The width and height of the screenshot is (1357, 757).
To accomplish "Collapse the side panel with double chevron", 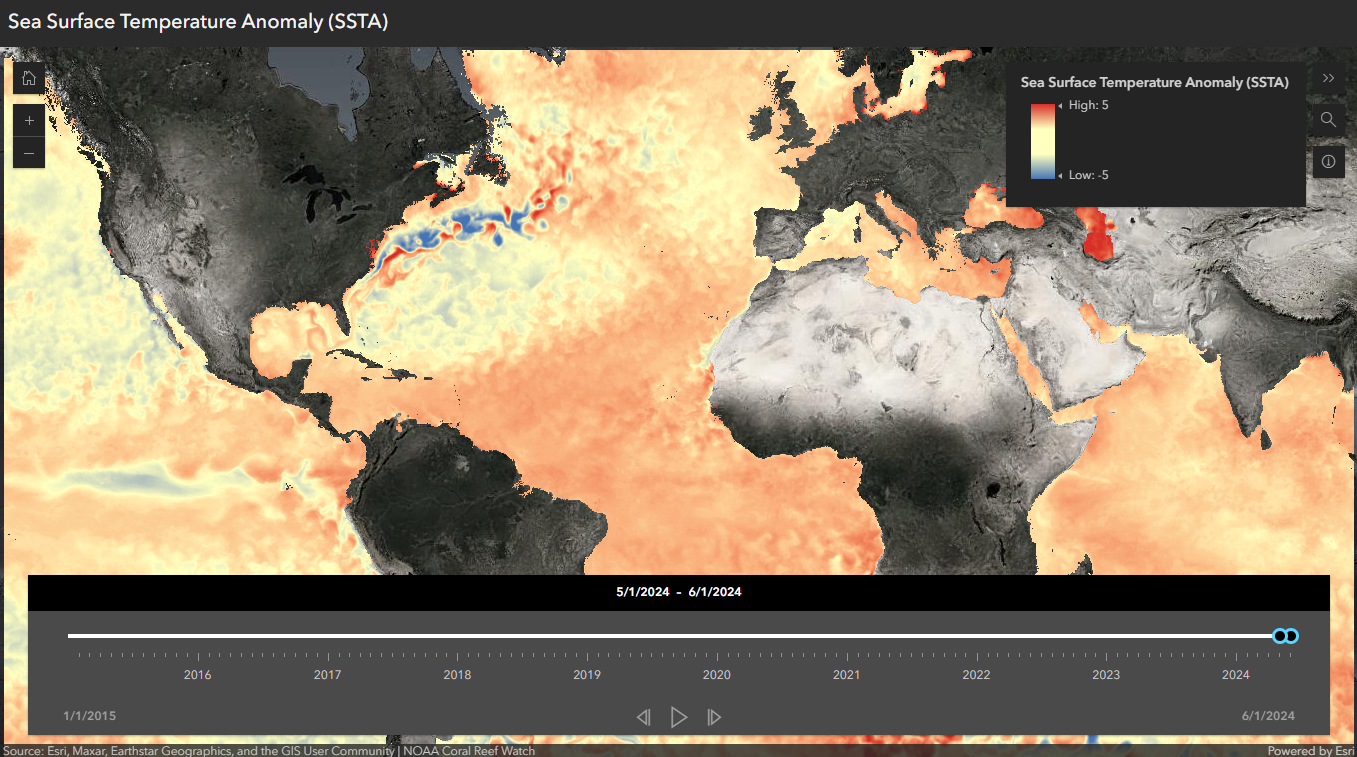I will [x=1328, y=78].
